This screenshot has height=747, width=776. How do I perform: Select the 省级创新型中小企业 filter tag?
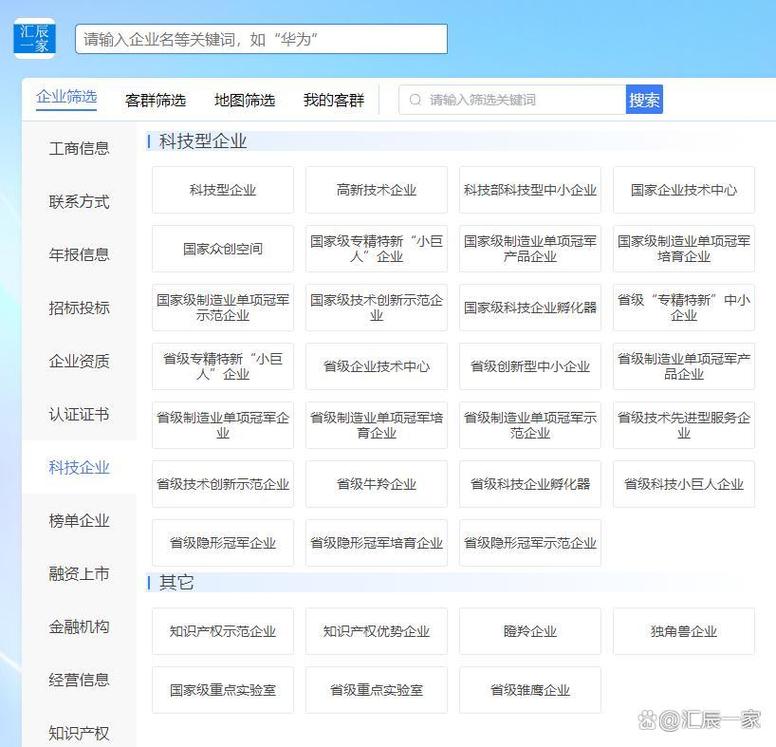[x=530, y=366]
